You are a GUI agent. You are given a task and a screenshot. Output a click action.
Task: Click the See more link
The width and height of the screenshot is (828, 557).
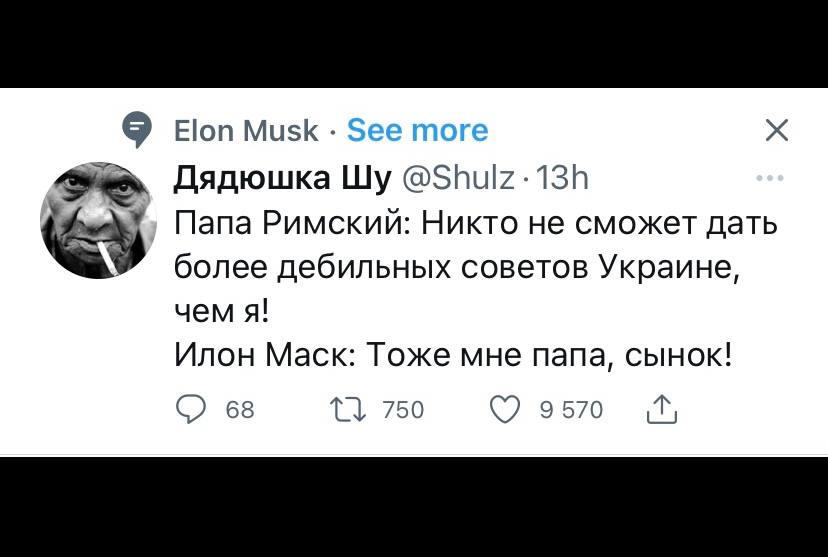click(417, 131)
